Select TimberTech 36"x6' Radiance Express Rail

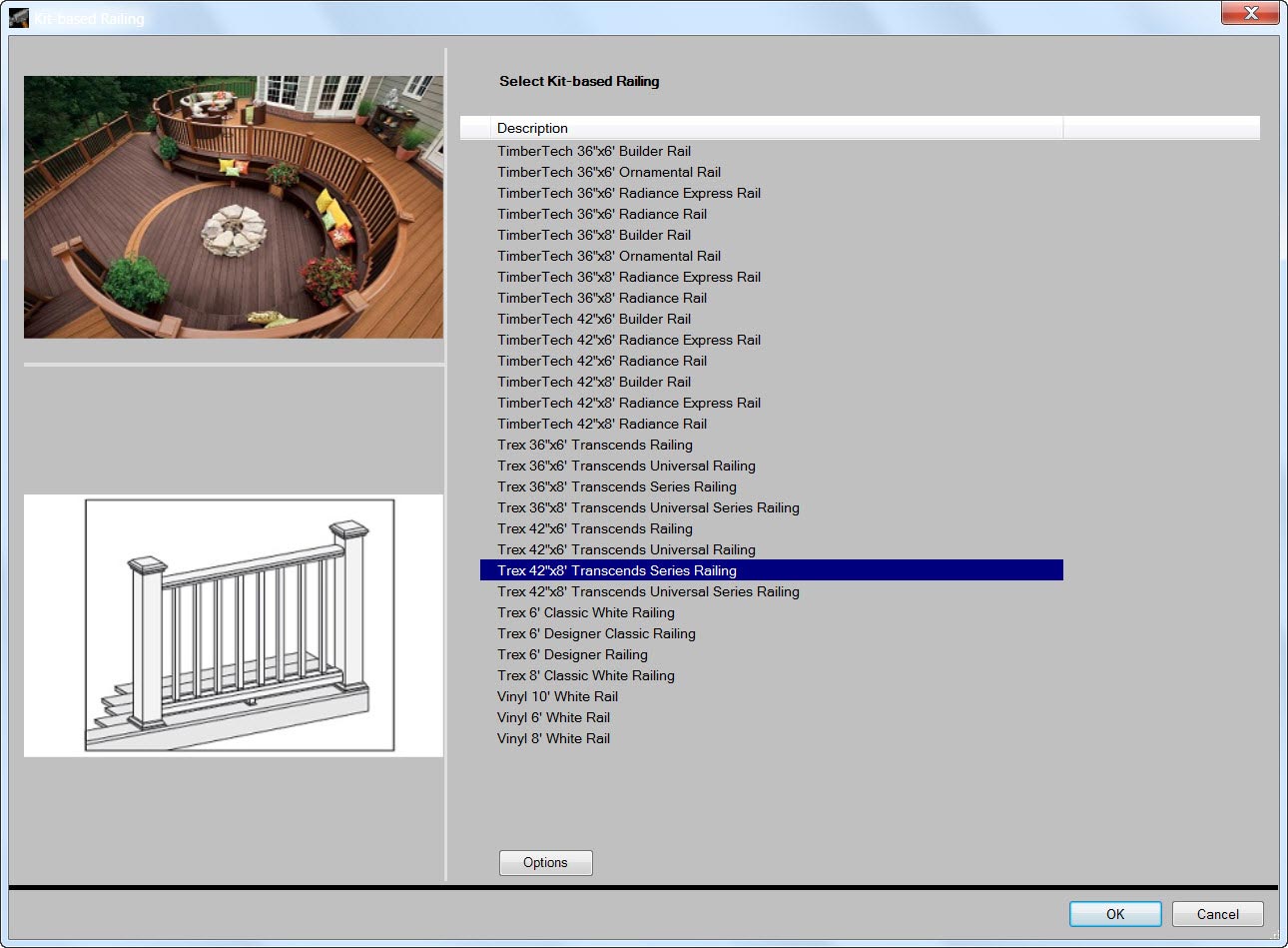coord(629,193)
